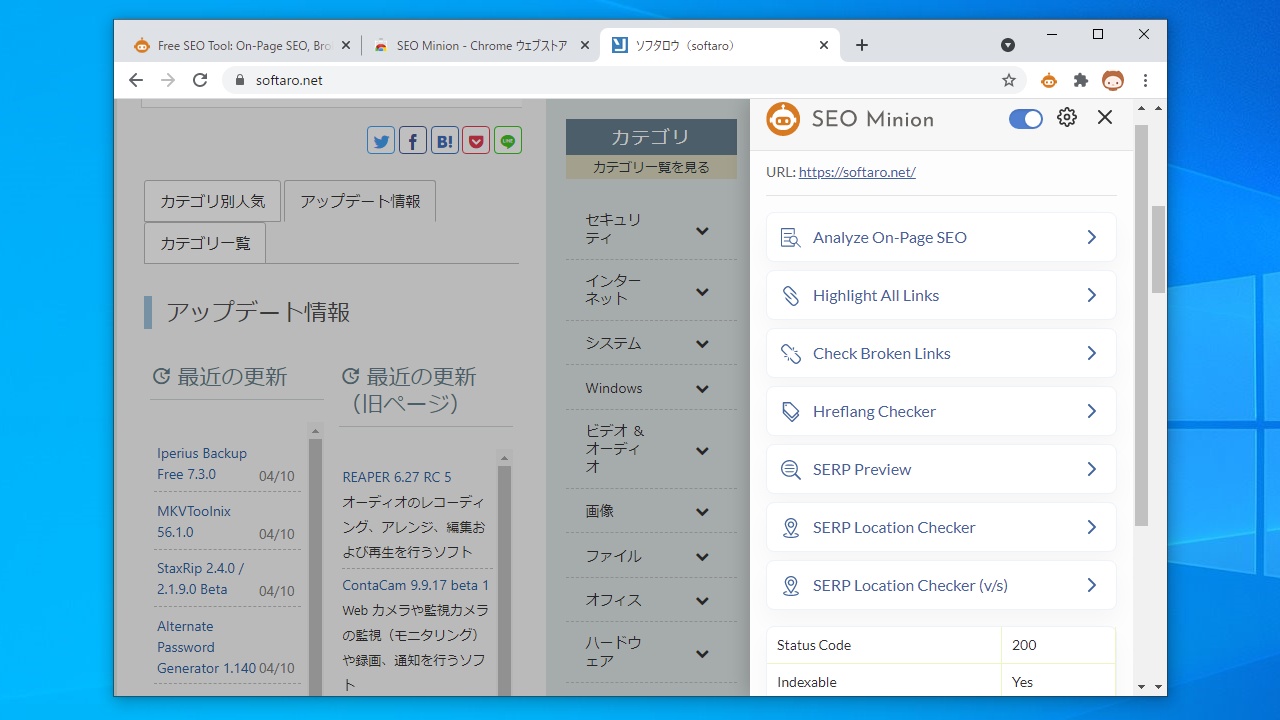
Task: Click SERP Location Checker pin icon
Action: coord(791,528)
